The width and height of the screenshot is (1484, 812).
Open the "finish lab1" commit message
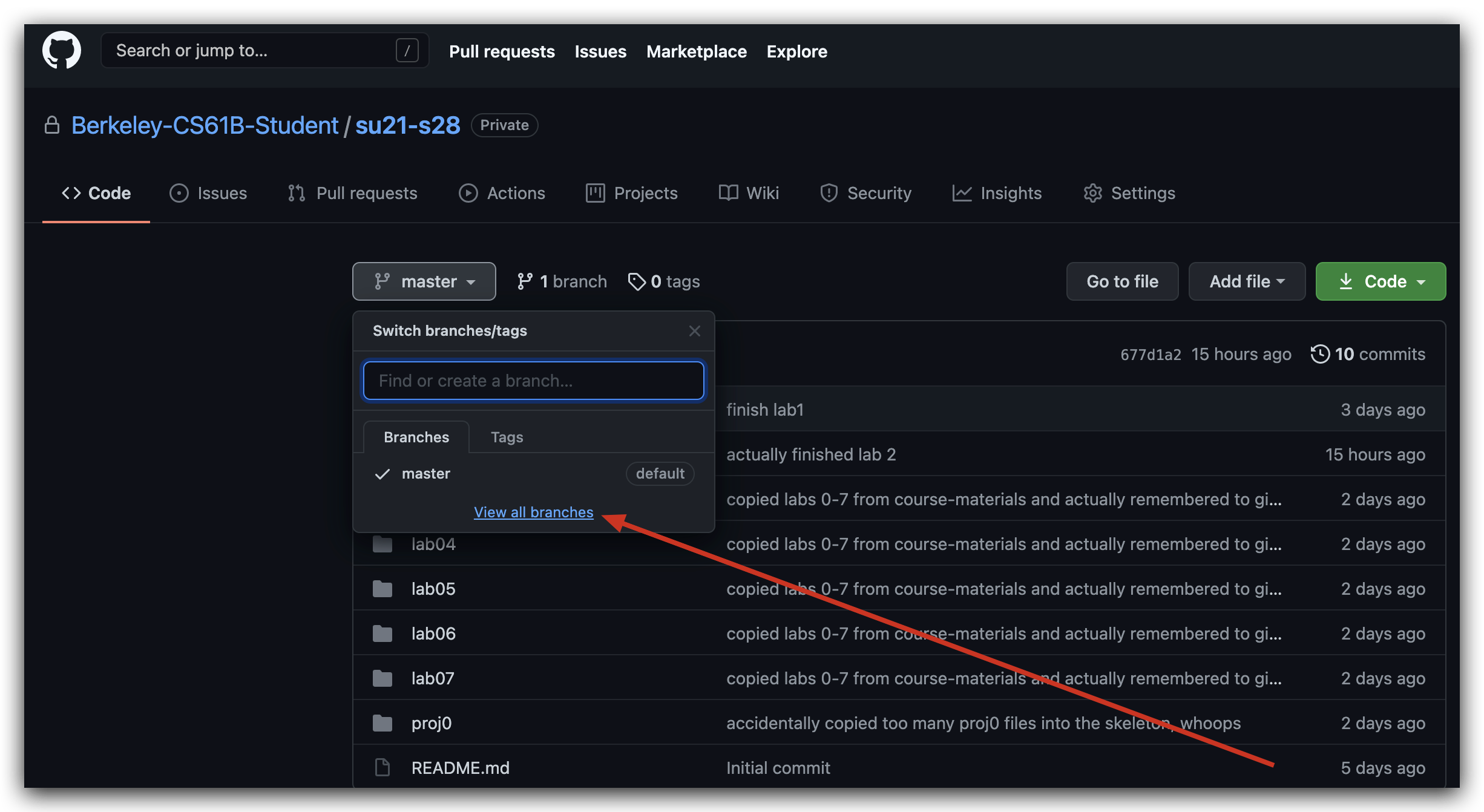click(765, 410)
